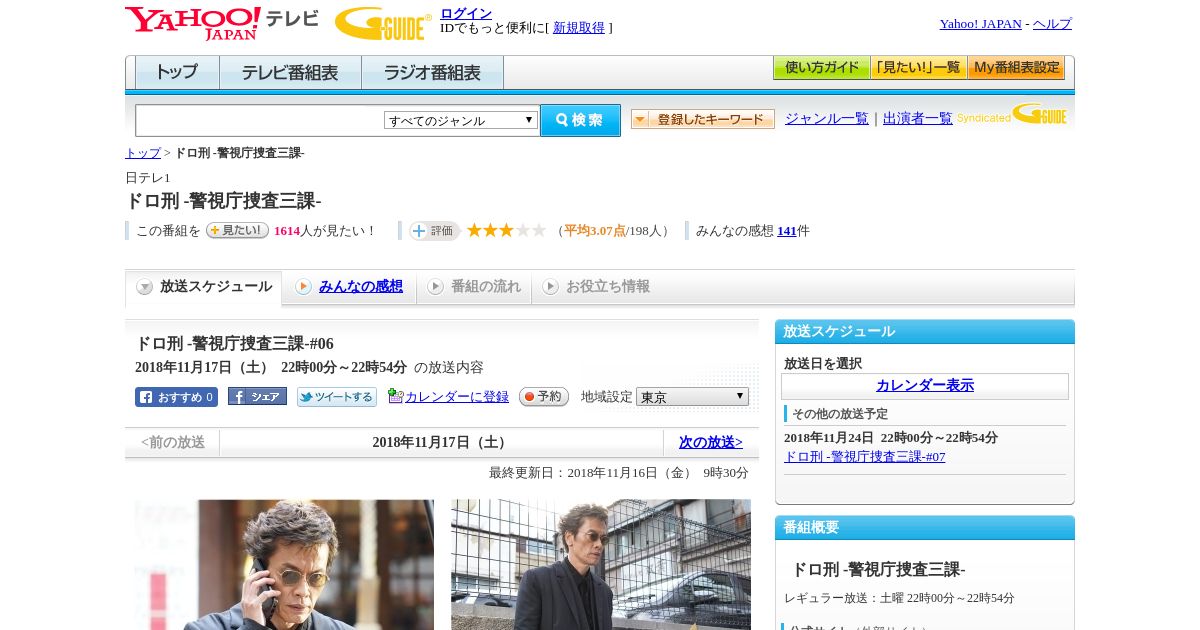Click the fifth grey rating star
The image size is (1200, 630).
click(x=539, y=230)
